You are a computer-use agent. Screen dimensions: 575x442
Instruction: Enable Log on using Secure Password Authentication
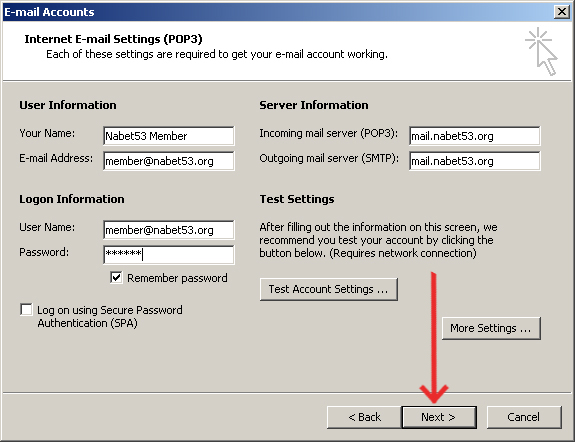pos(26,310)
